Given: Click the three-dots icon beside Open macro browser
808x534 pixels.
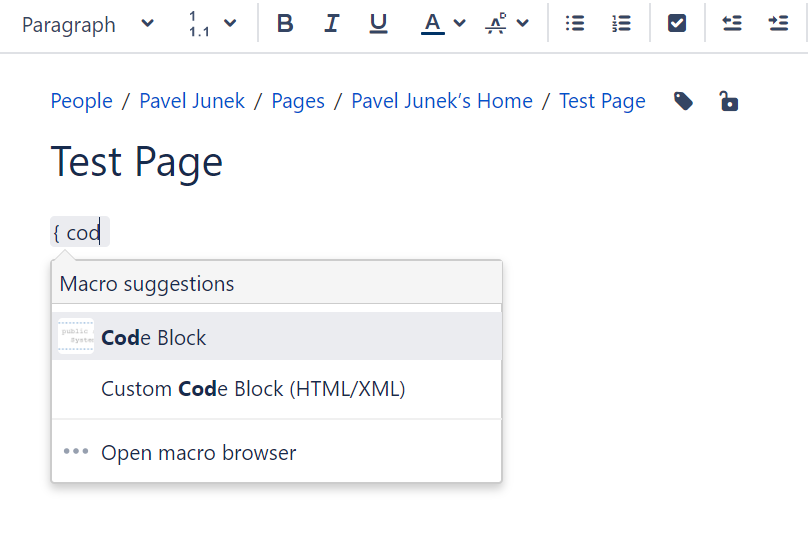Looking at the screenshot, I should (x=76, y=452).
